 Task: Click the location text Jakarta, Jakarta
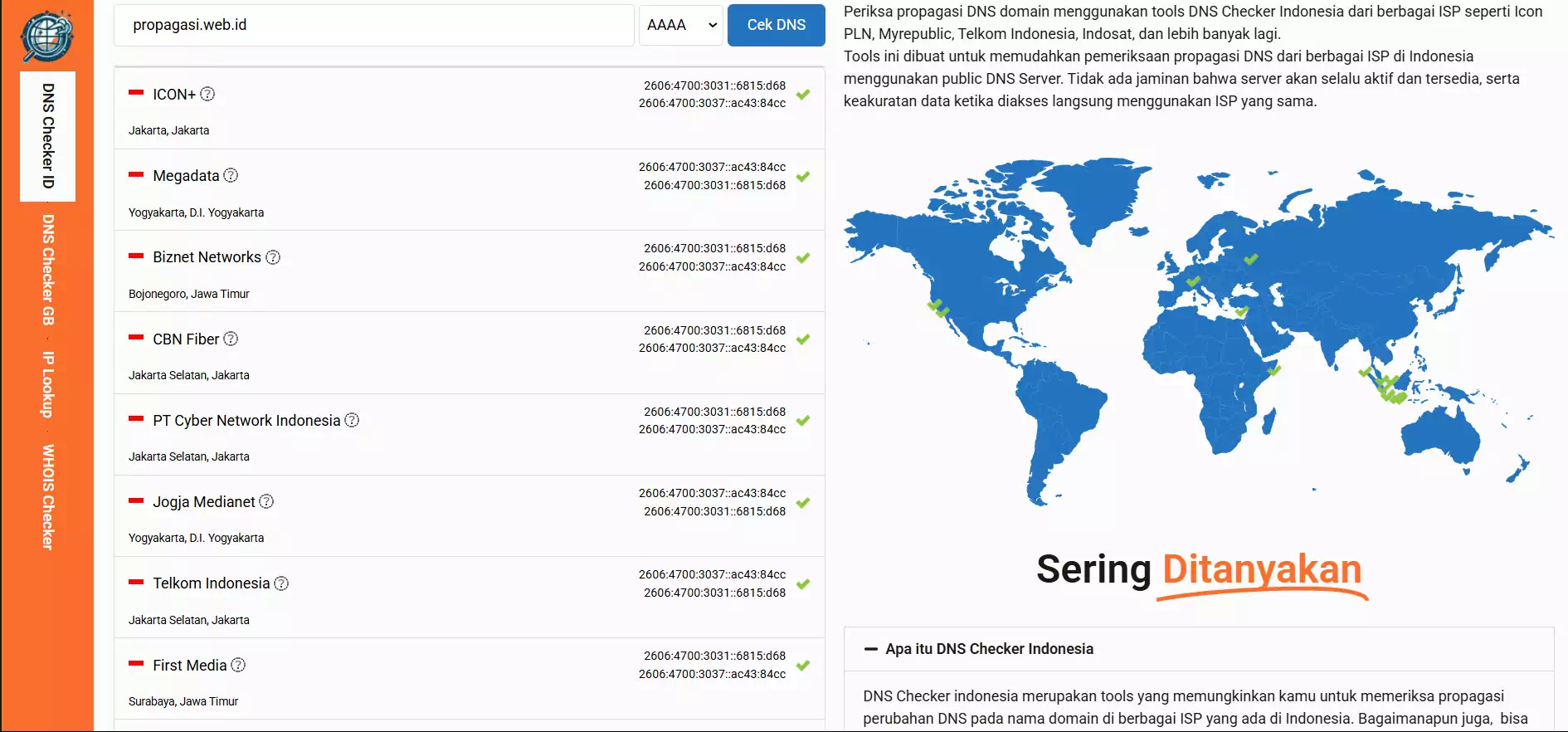tap(169, 130)
